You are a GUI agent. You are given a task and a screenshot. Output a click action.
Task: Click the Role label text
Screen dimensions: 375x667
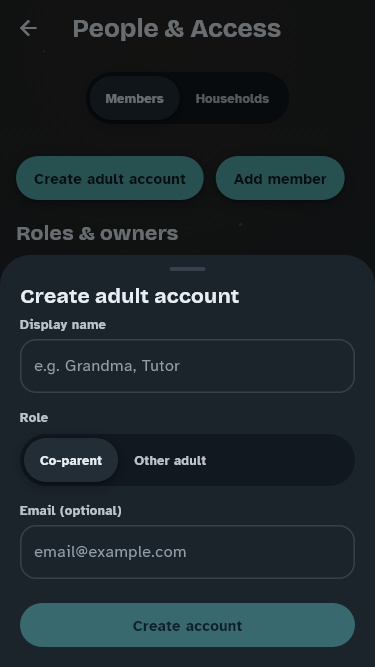pos(34,418)
